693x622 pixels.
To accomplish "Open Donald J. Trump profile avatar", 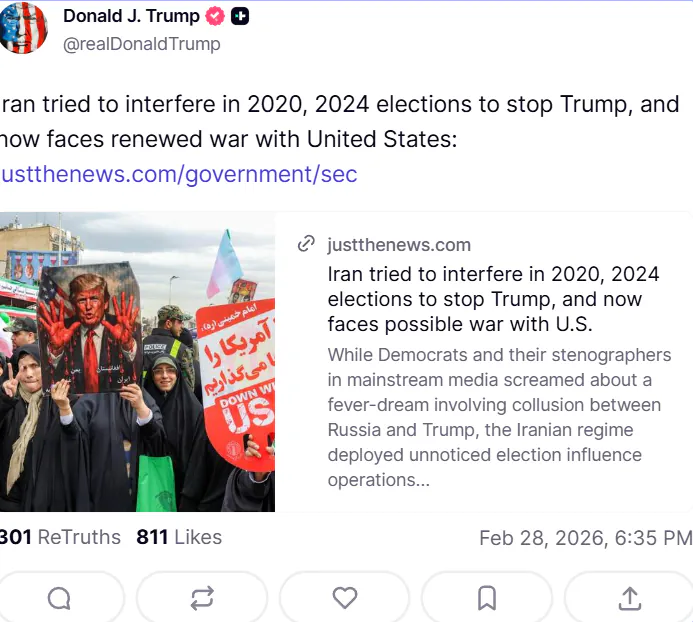I will (23, 27).
